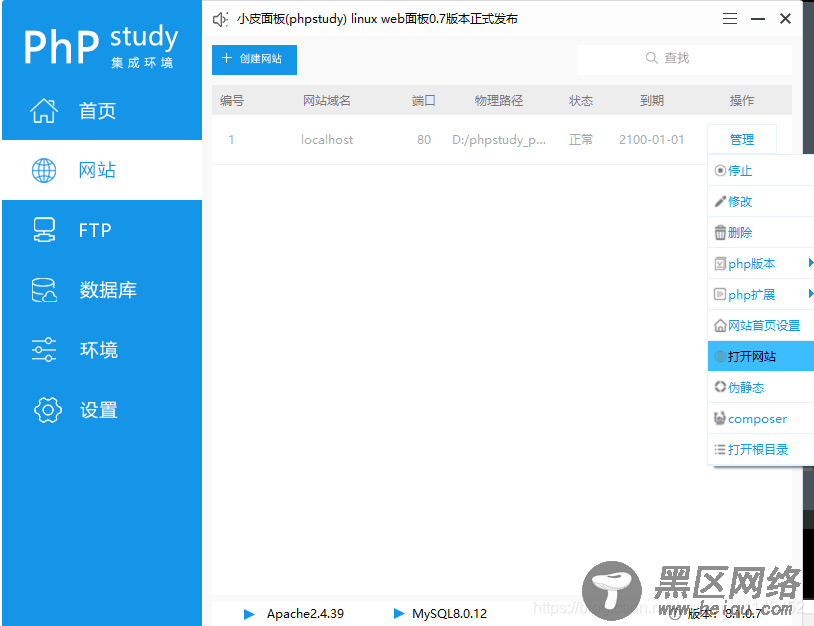Click the port 80 cell
814x626 pixels.
[424, 140]
